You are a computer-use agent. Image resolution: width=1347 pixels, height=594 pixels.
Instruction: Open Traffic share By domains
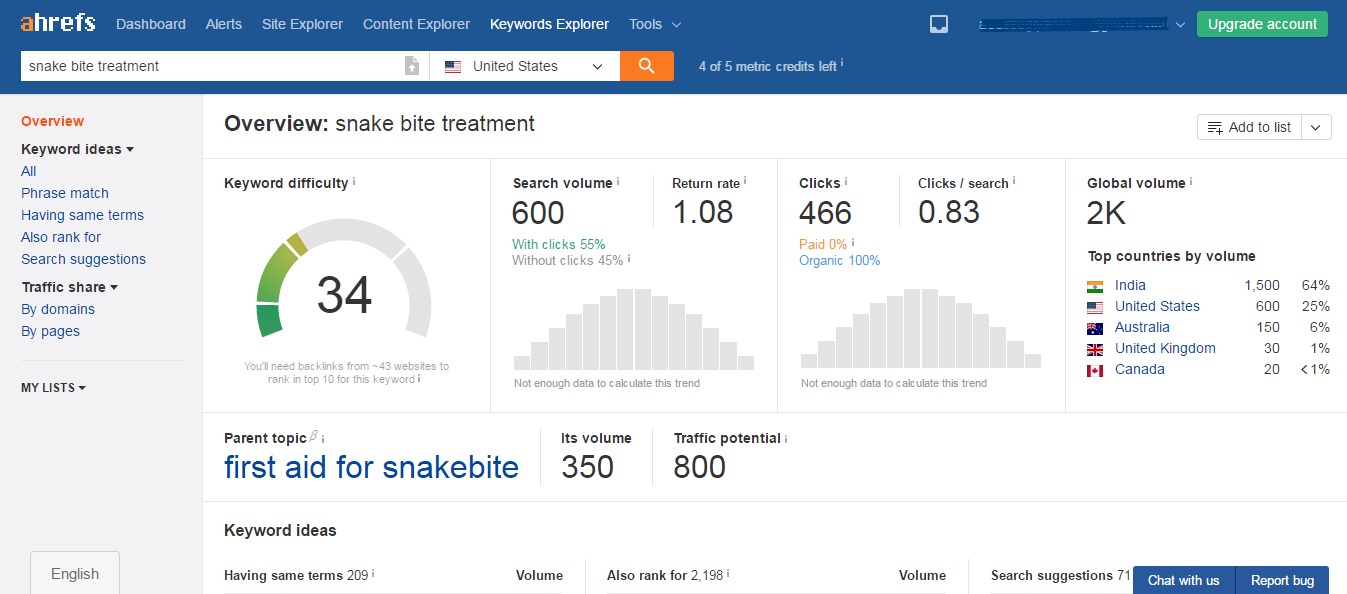[x=58, y=309]
